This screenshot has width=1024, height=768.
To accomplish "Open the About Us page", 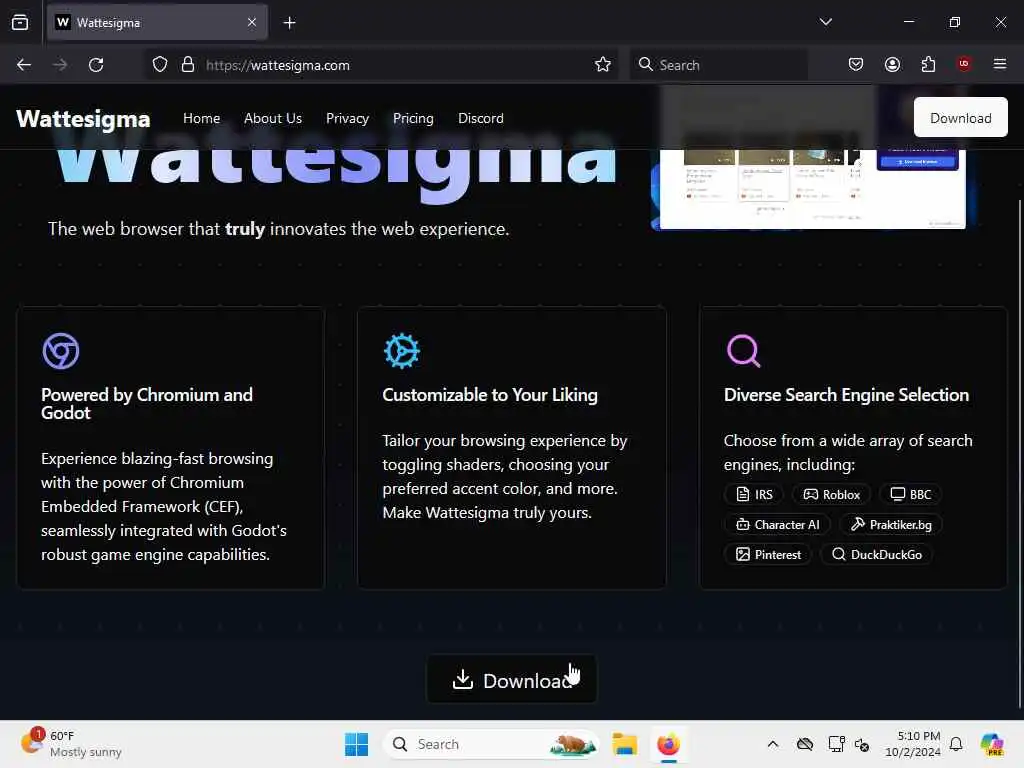I will coord(273,118).
